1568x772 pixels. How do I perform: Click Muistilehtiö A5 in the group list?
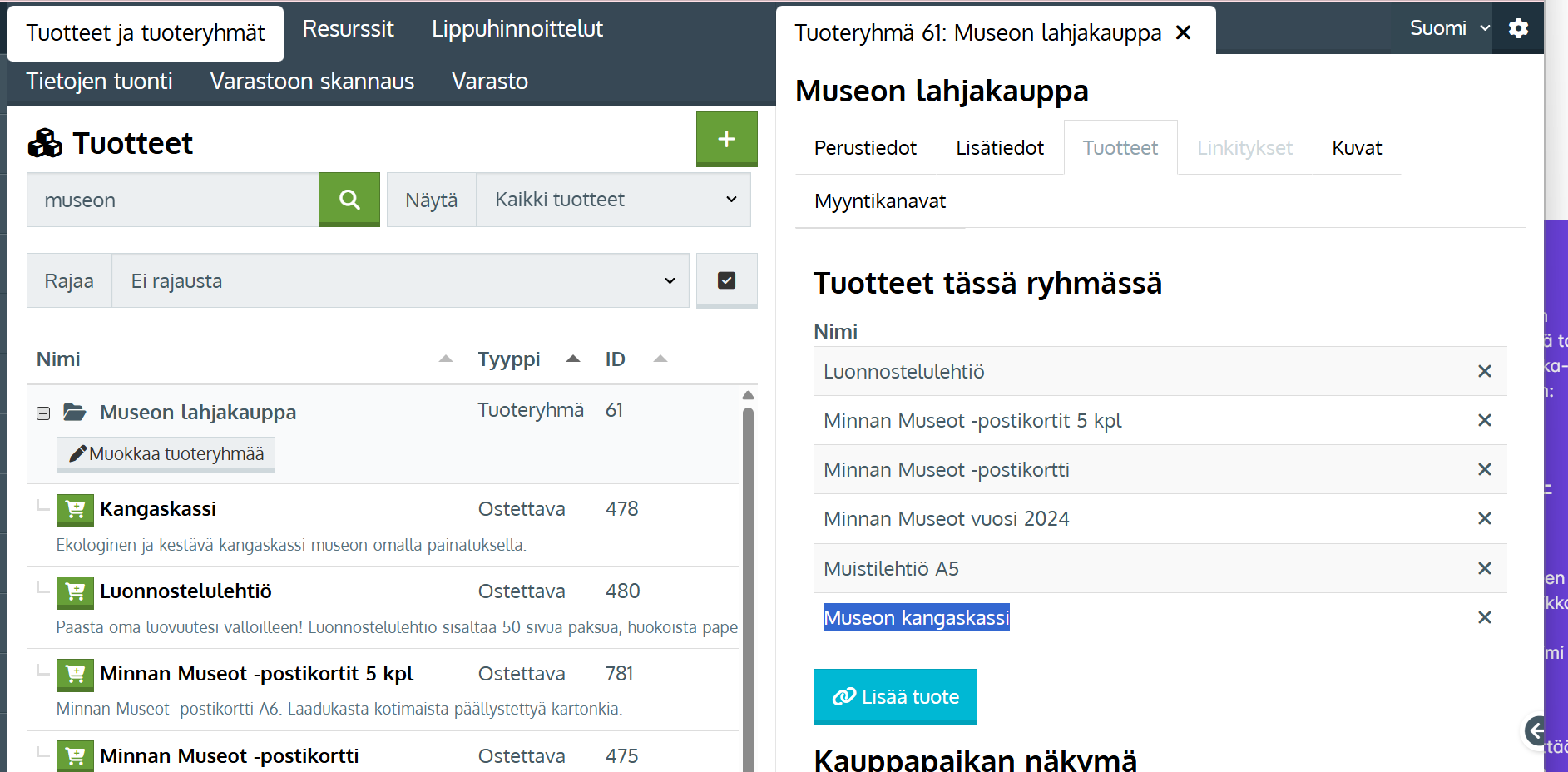click(x=891, y=569)
